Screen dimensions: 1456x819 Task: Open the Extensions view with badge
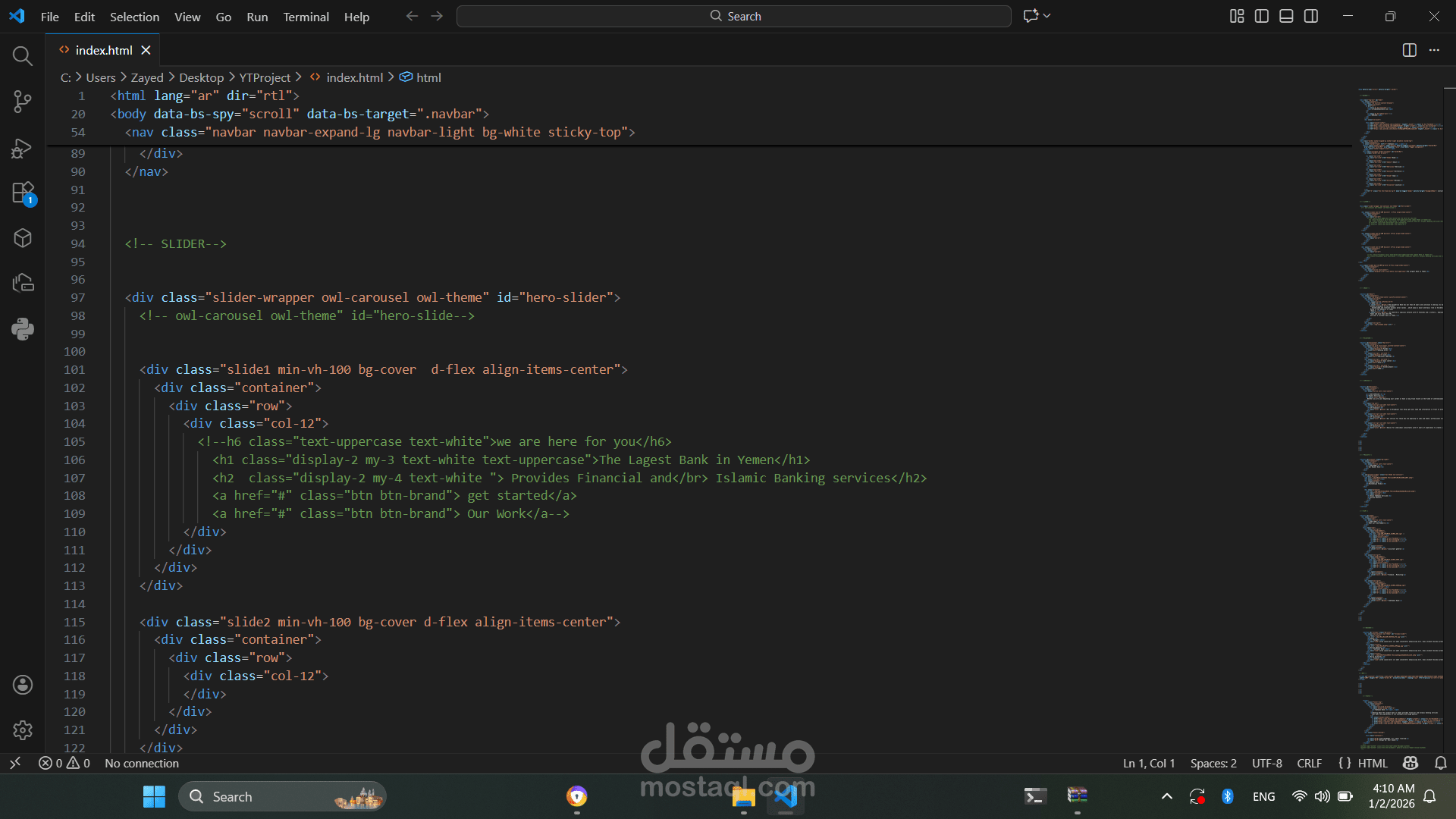coord(23,193)
